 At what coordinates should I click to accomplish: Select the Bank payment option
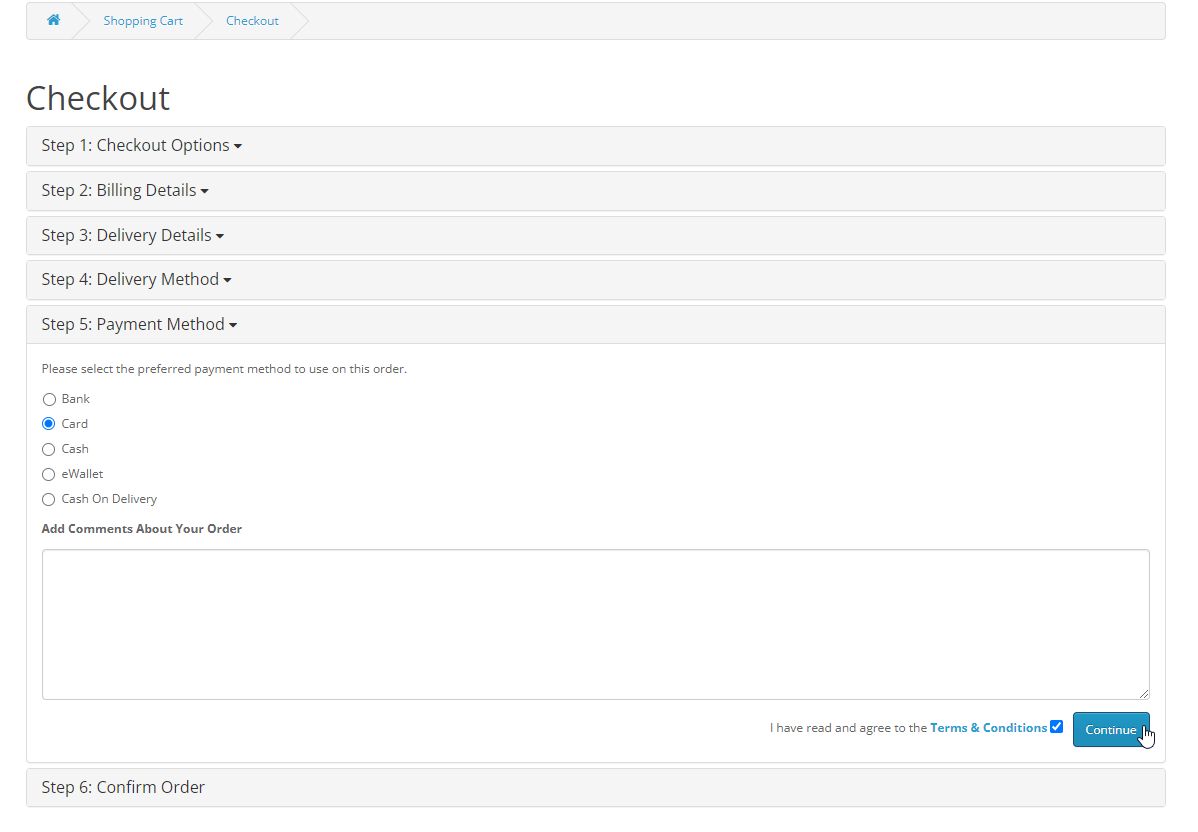point(49,400)
